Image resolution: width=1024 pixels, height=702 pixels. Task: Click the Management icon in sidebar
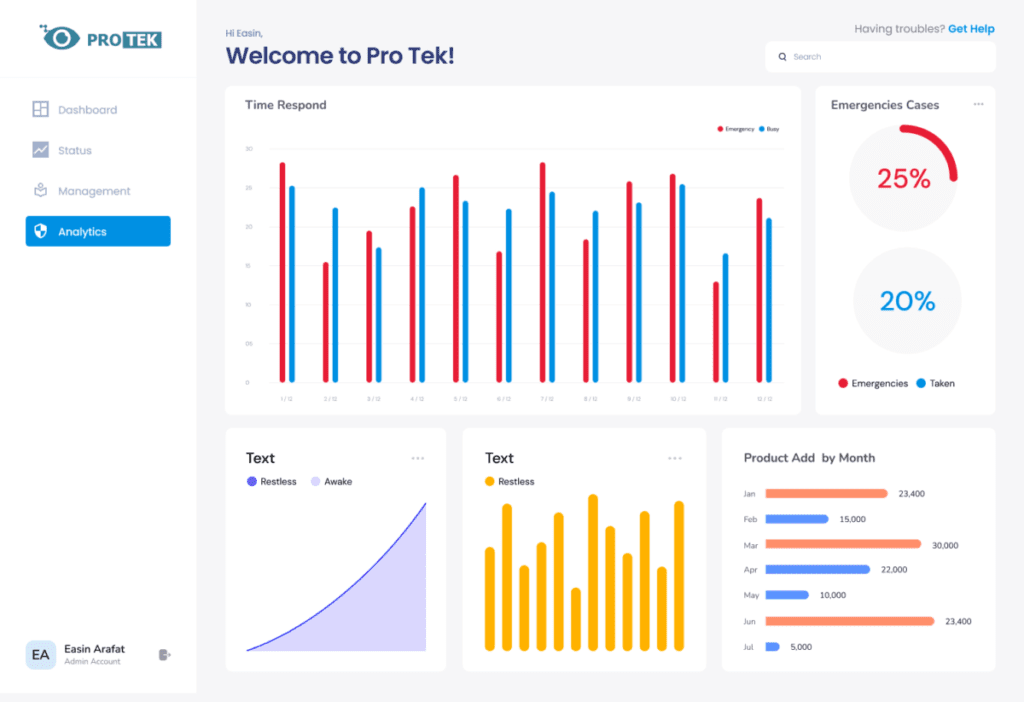pyautogui.click(x=42, y=190)
